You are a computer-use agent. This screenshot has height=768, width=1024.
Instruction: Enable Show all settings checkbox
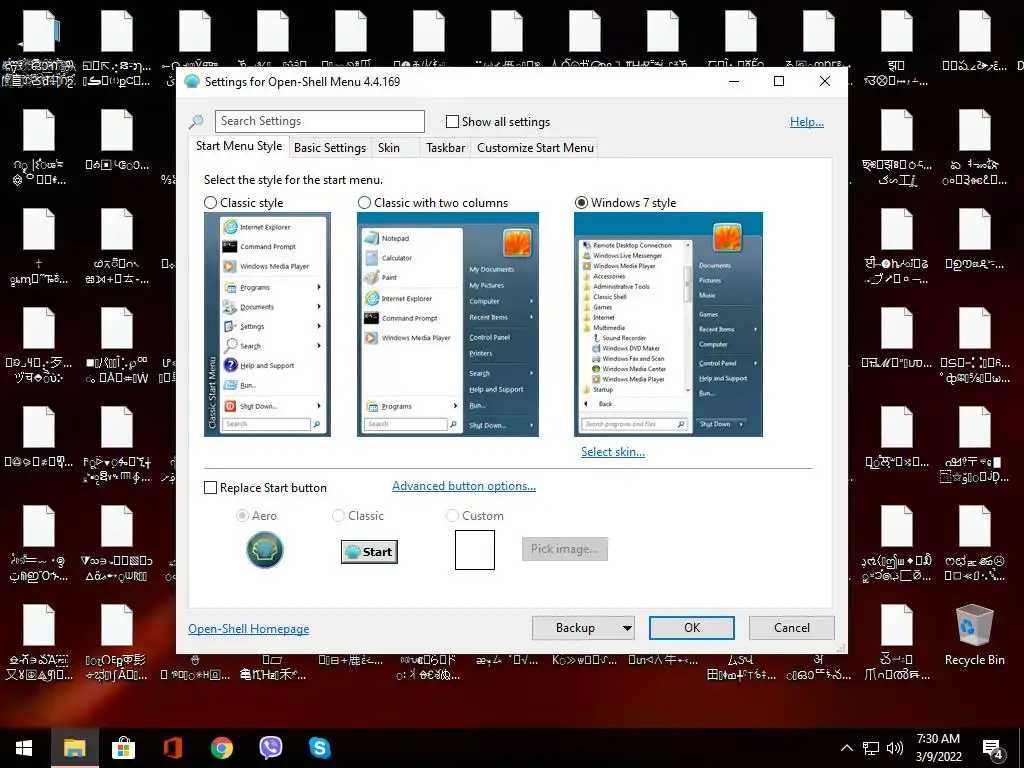click(452, 121)
